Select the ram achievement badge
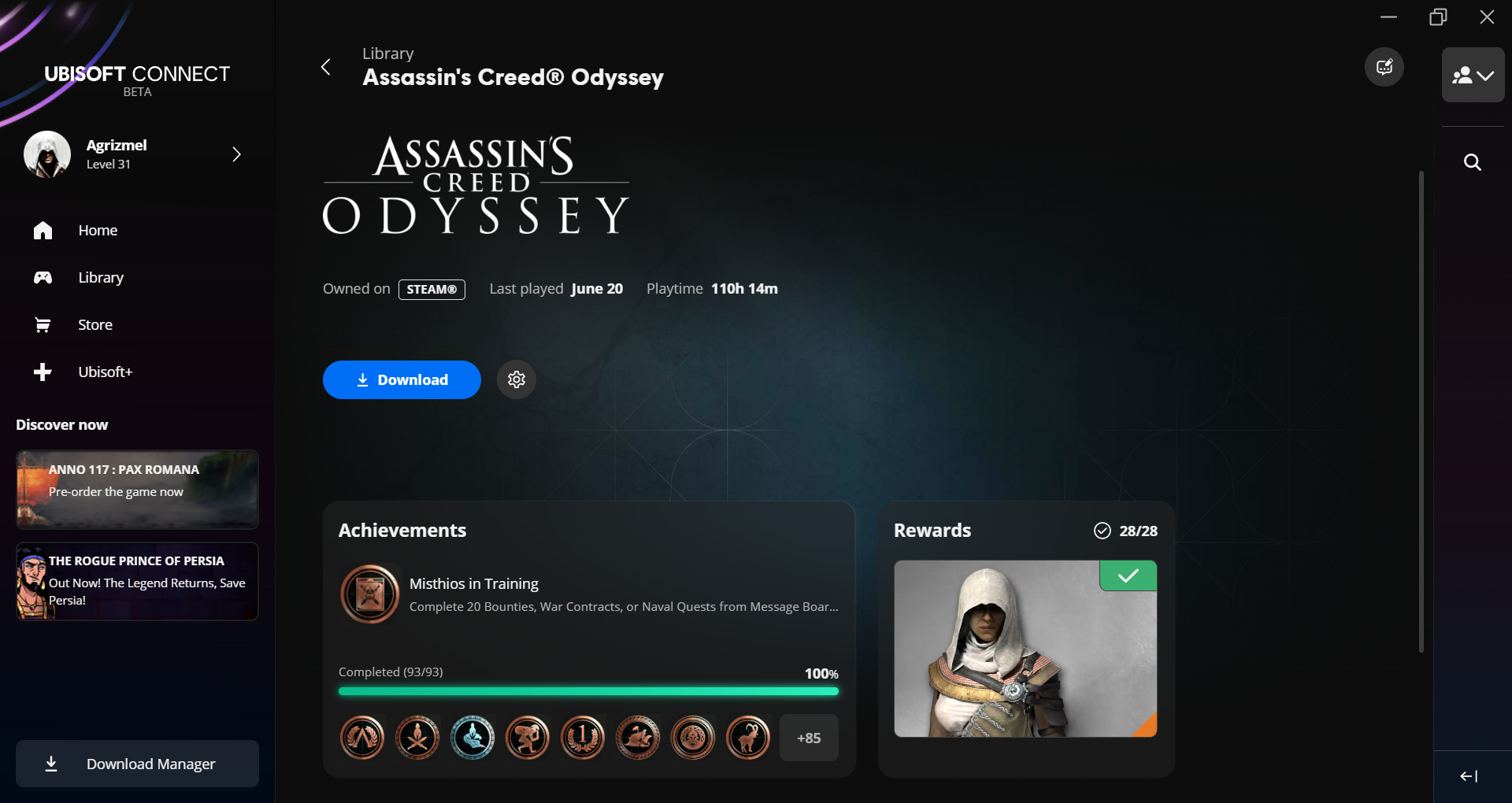This screenshot has height=803, width=1512. [748, 738]
